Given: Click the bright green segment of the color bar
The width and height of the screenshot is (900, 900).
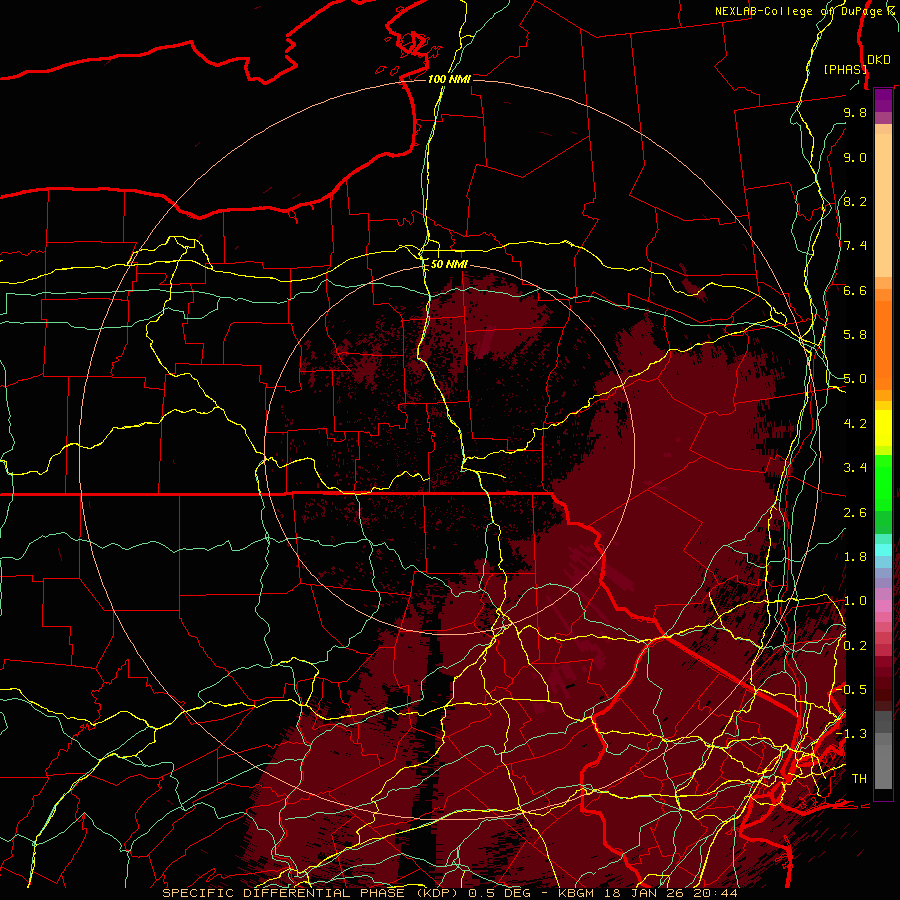Looking at the screenshot, I should pos(883,482).
